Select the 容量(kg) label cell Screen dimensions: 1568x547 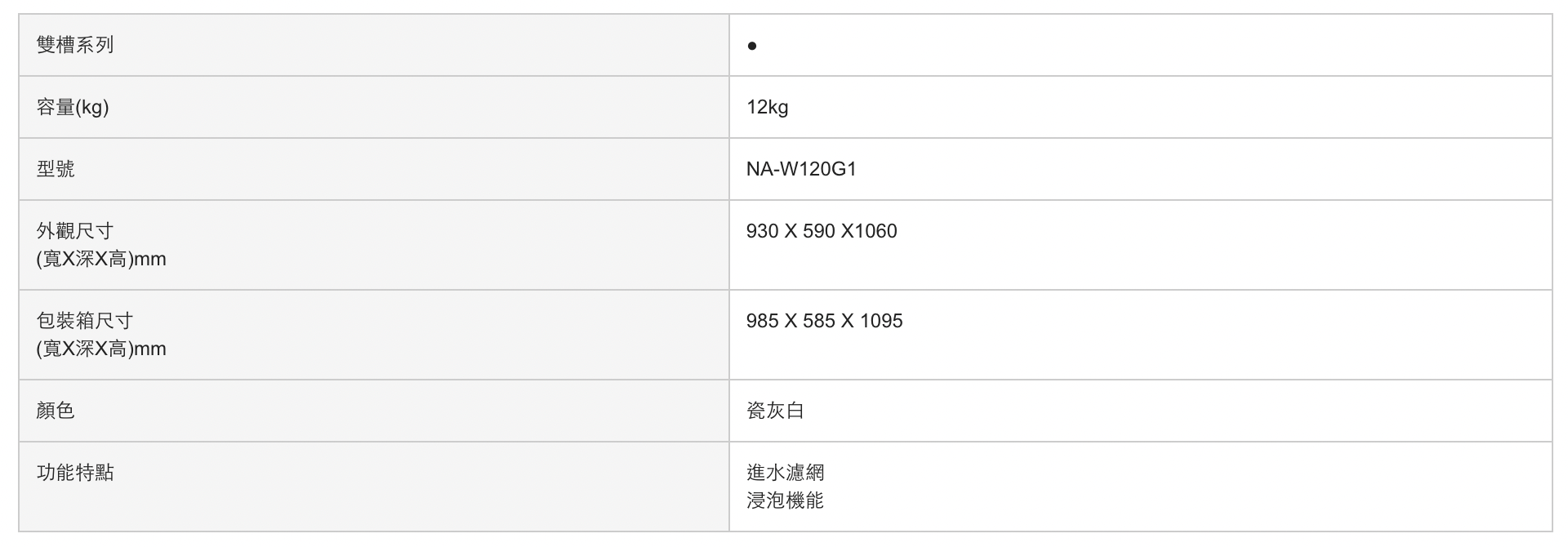coord(73,107)
